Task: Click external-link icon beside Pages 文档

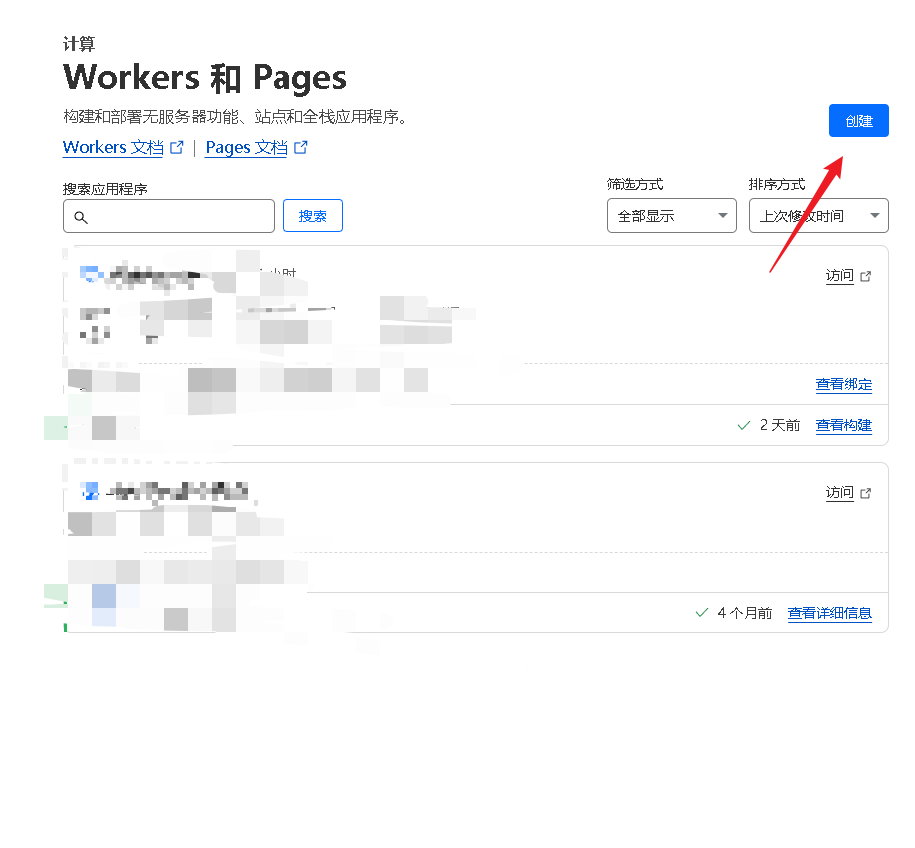Action: 301,148
